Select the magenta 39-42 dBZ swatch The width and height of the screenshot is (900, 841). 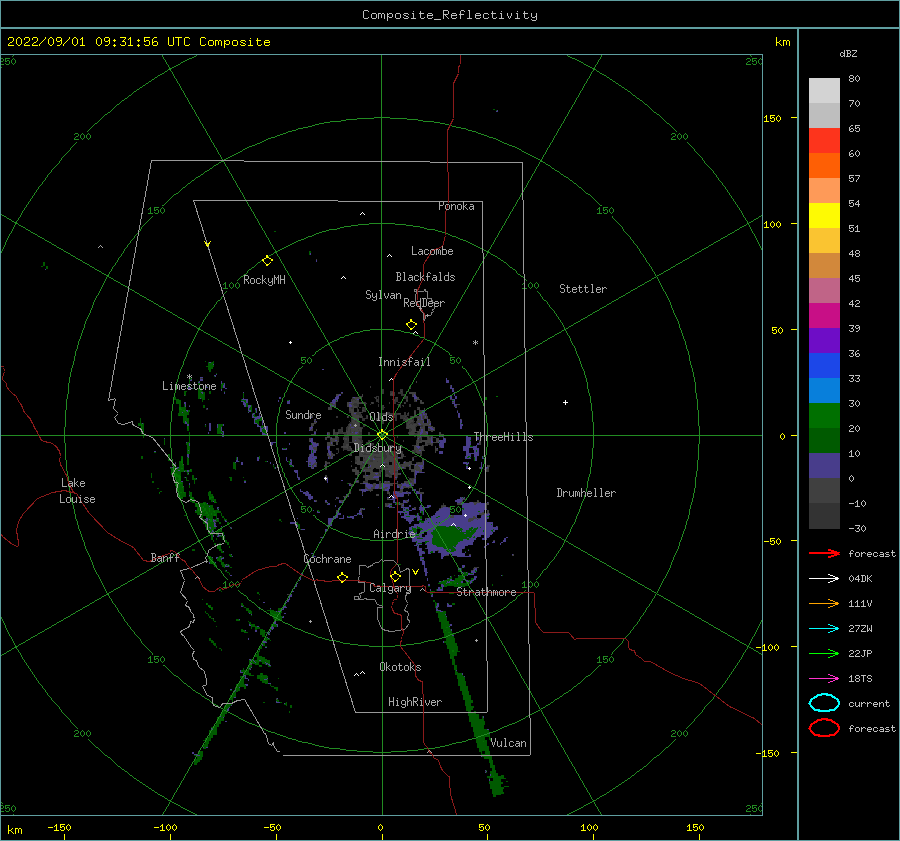(824, 315)
